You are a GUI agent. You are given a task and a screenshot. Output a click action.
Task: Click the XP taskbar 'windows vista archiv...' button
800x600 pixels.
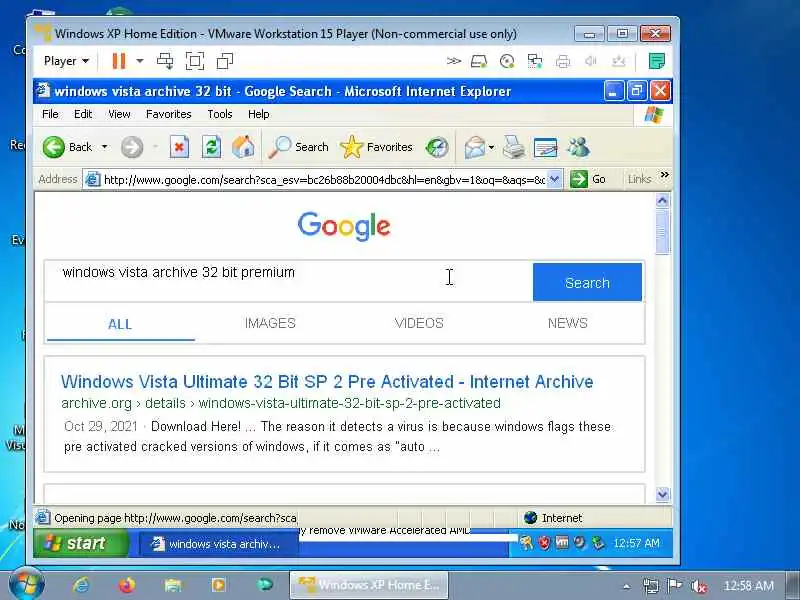click(218, 544)
